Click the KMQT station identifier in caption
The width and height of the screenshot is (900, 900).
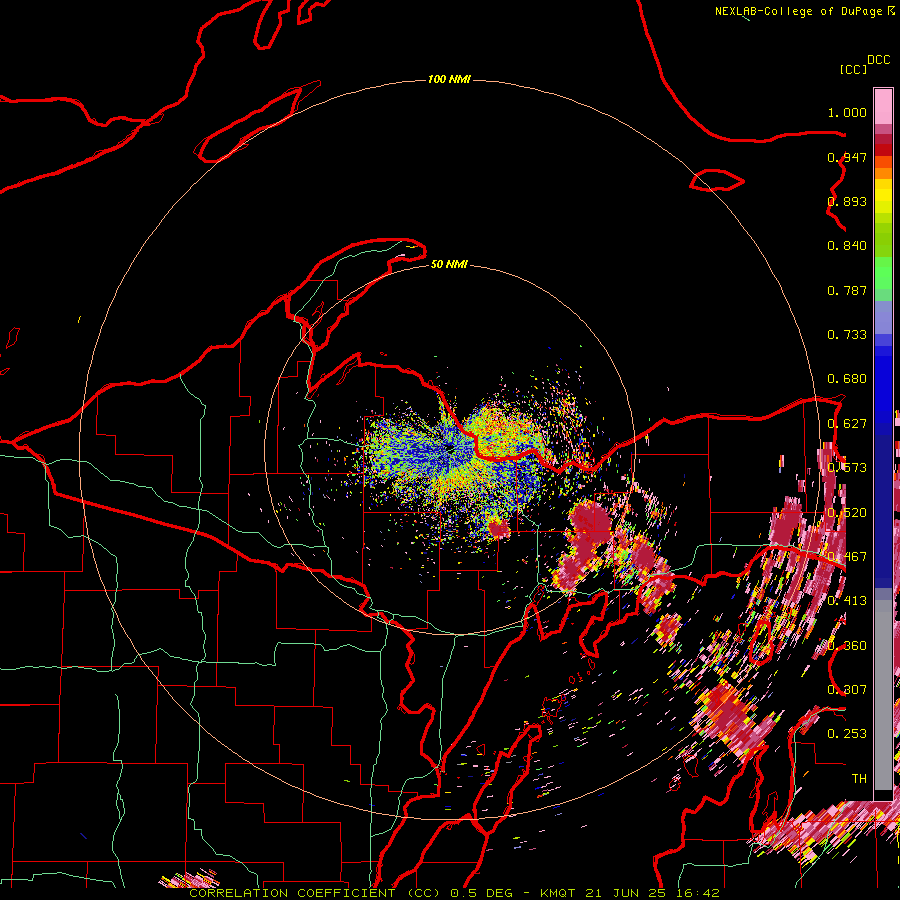(557, 893)
